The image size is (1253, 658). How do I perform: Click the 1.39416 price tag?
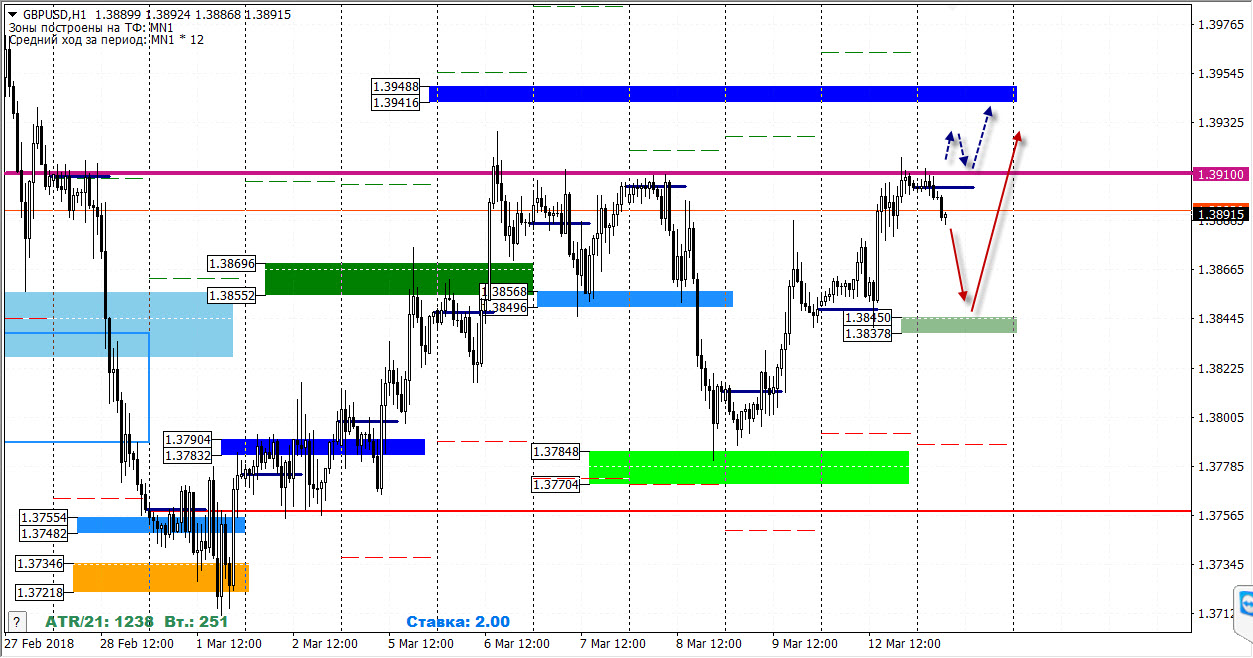coord(396,102)
